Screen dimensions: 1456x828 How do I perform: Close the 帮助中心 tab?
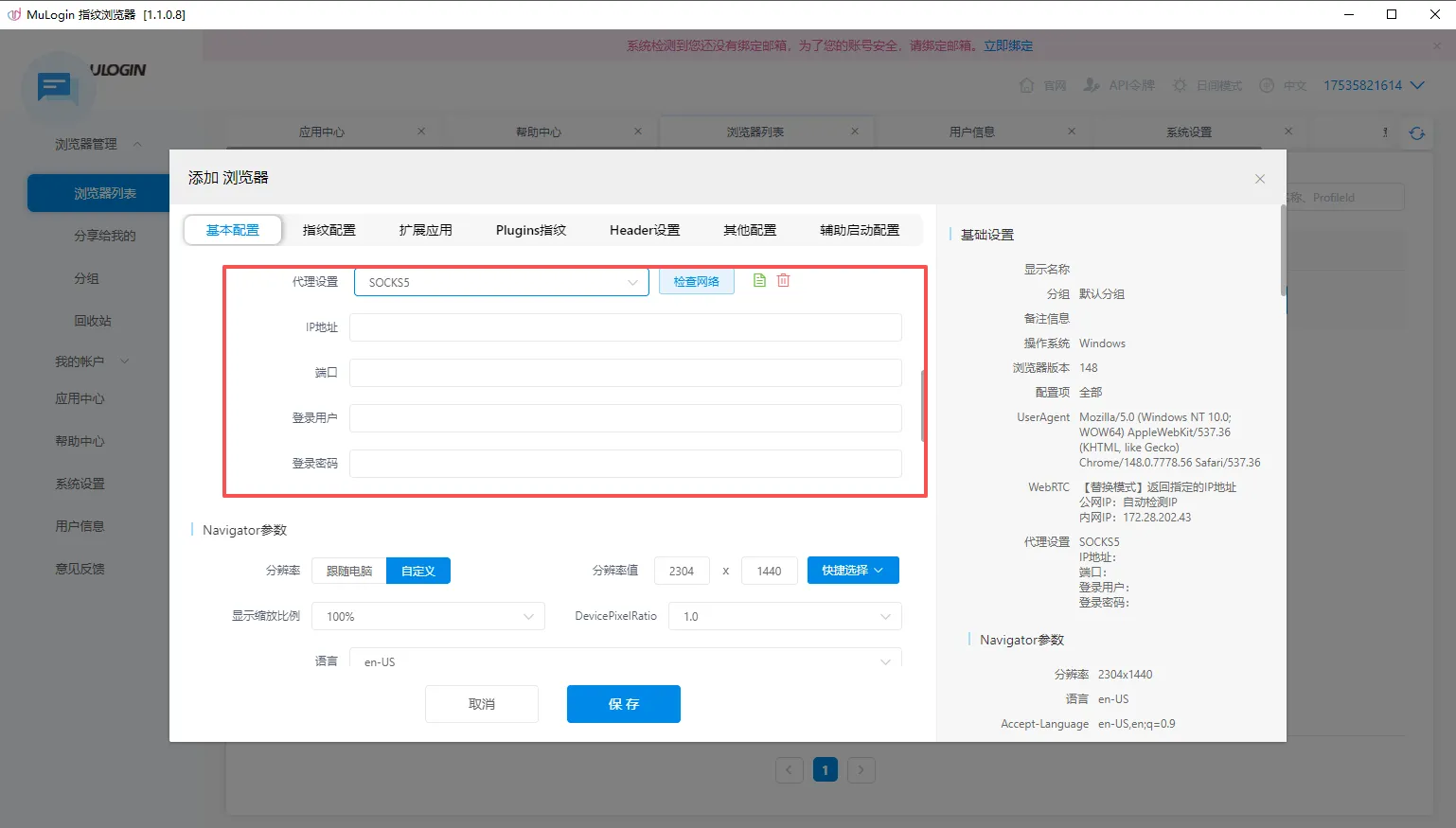point(638,132)
